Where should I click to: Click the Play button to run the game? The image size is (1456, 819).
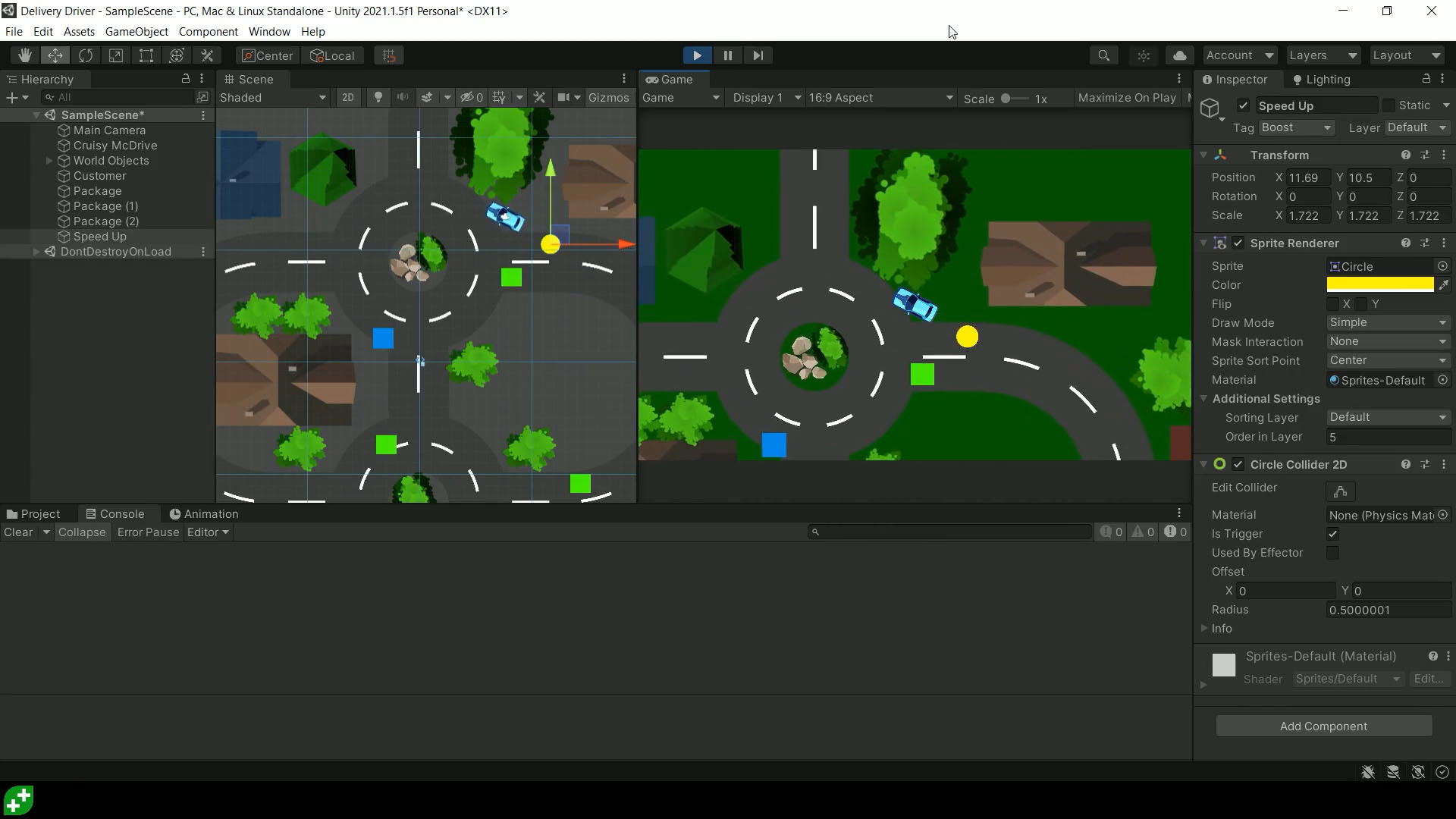pyautogui.click(x=697, y=55)
